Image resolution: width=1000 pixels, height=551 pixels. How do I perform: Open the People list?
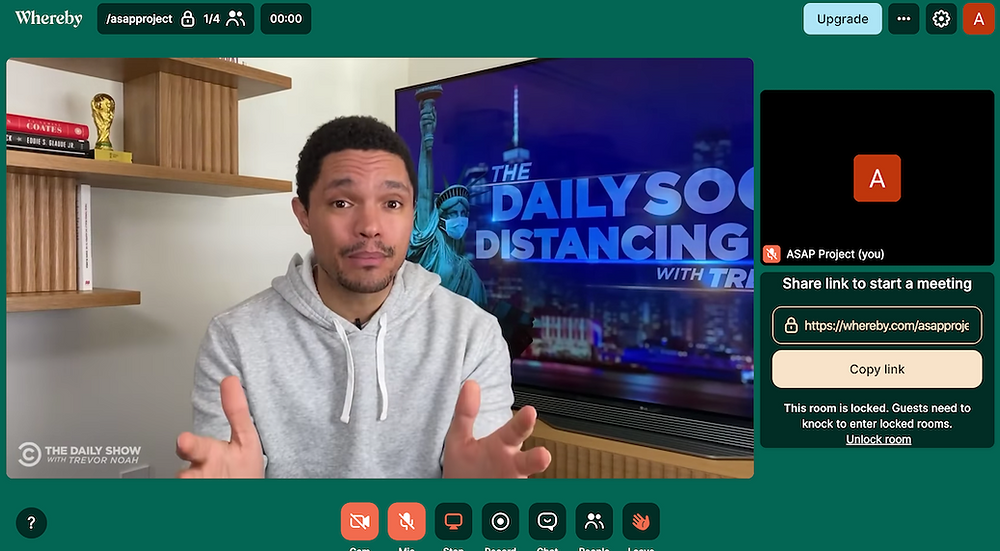(x=594, y=522)
